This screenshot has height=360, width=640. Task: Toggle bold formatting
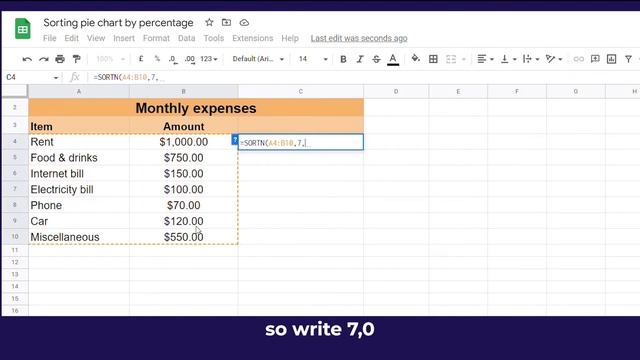click(343, 59)
